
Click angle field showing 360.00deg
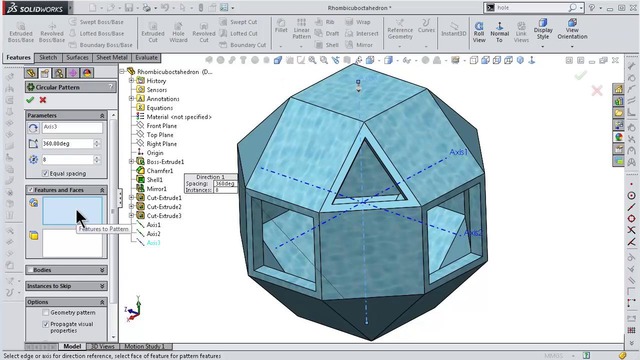pos(68,144)
